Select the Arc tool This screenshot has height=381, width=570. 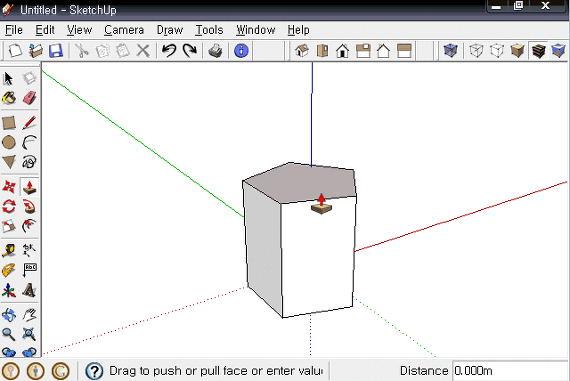click(x=29, y=143)
